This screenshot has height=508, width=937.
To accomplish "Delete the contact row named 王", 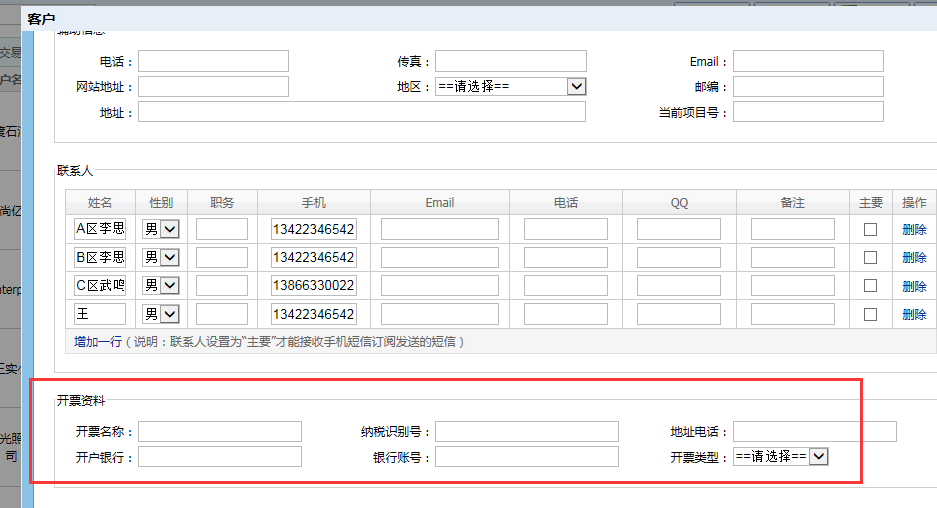I will [914, 314].
